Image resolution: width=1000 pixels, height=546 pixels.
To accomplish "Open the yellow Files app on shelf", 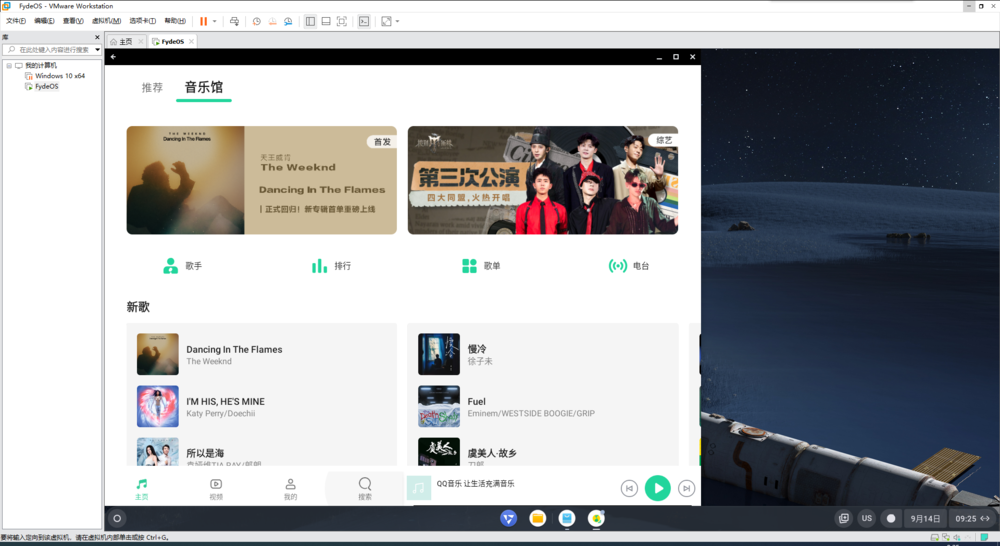I will (x=538, y=519).
